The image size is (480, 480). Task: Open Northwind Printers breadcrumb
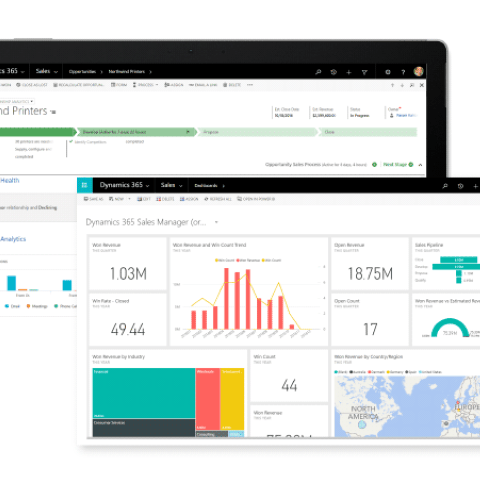click(x=127, y=72)
